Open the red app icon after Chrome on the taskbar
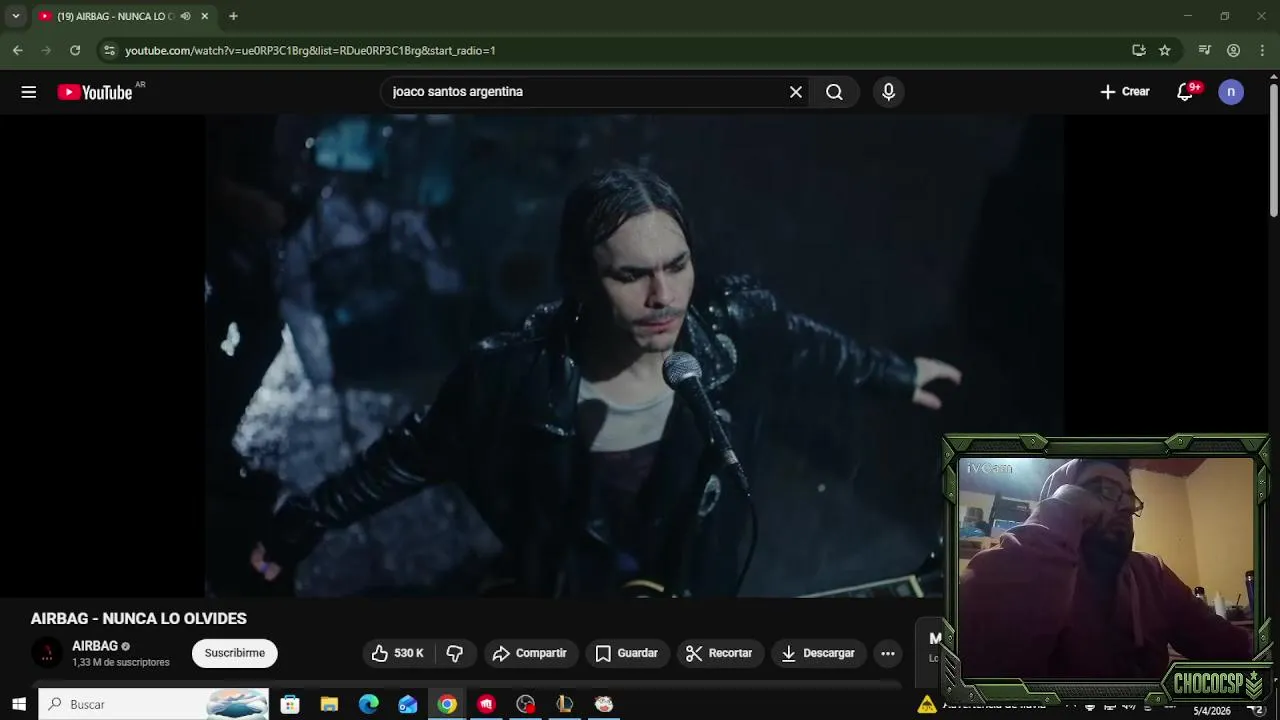This screenshot has height=720, width=1280. click(486, 704)
